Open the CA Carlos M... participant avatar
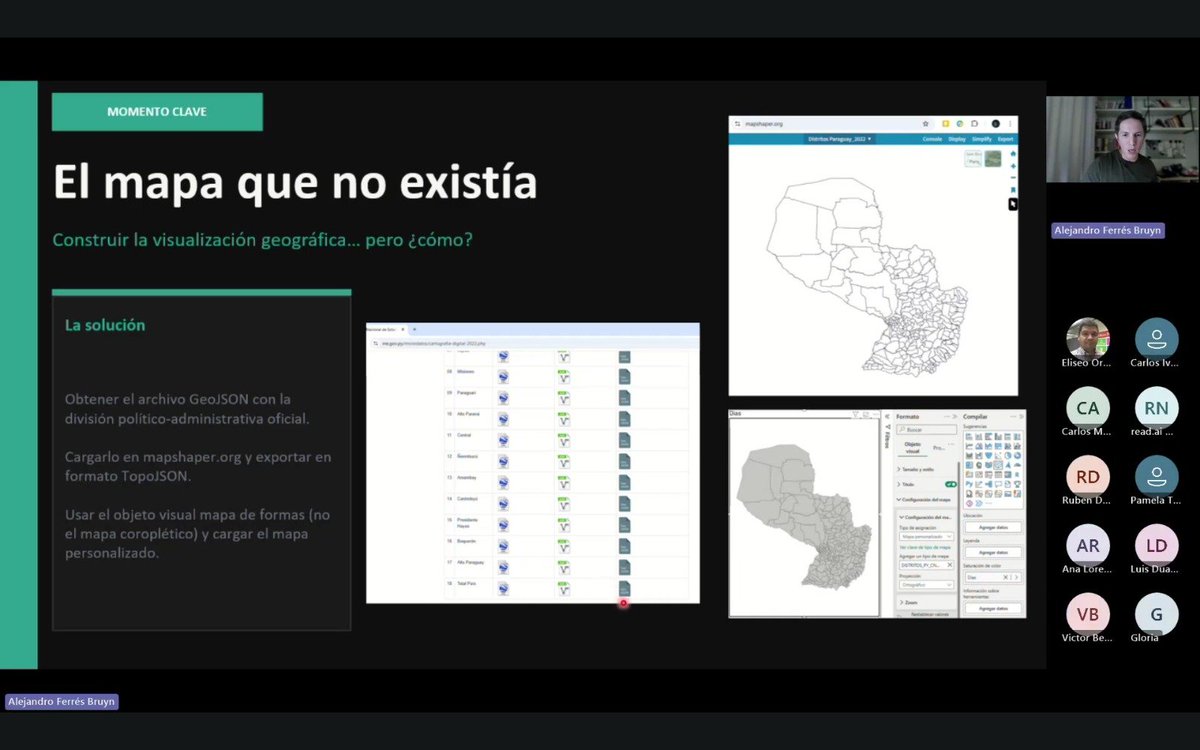The width and height of the screenshot is (1200, 750). [1087, 407]
